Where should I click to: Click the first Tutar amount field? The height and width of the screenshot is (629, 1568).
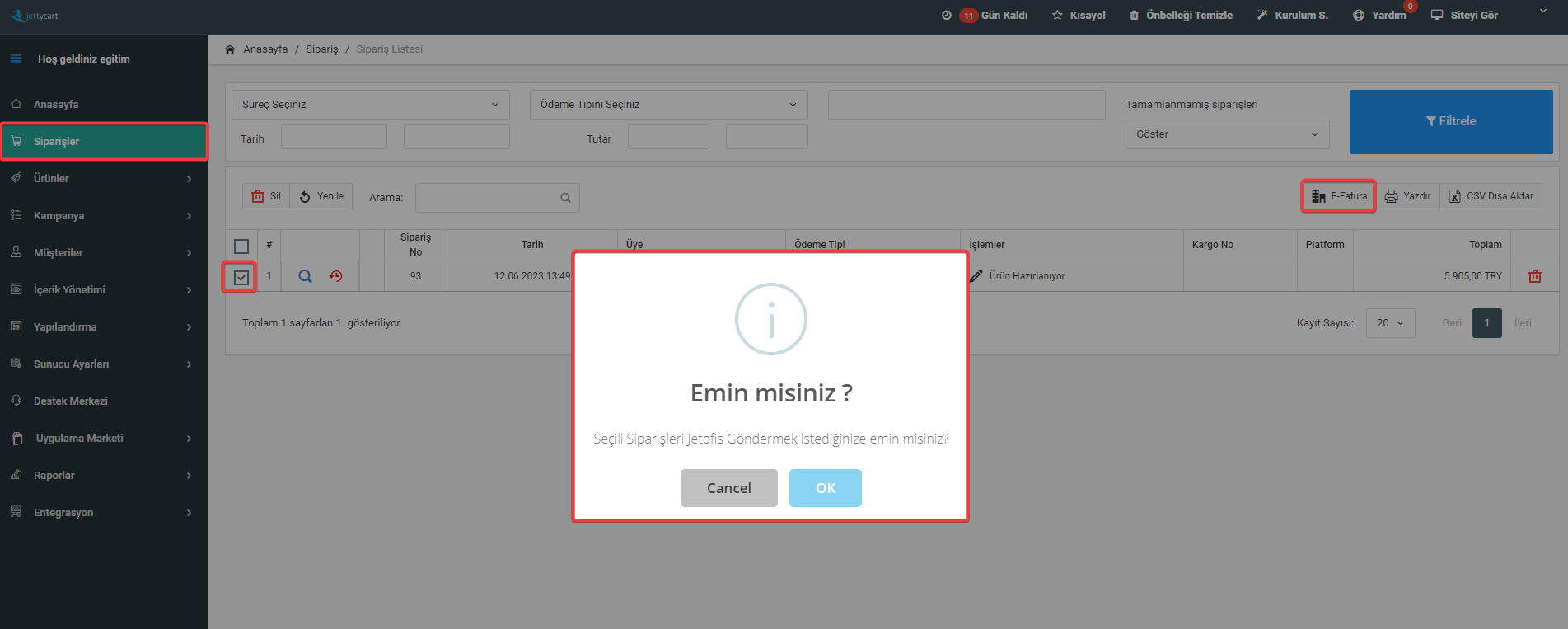coord(668,137)
